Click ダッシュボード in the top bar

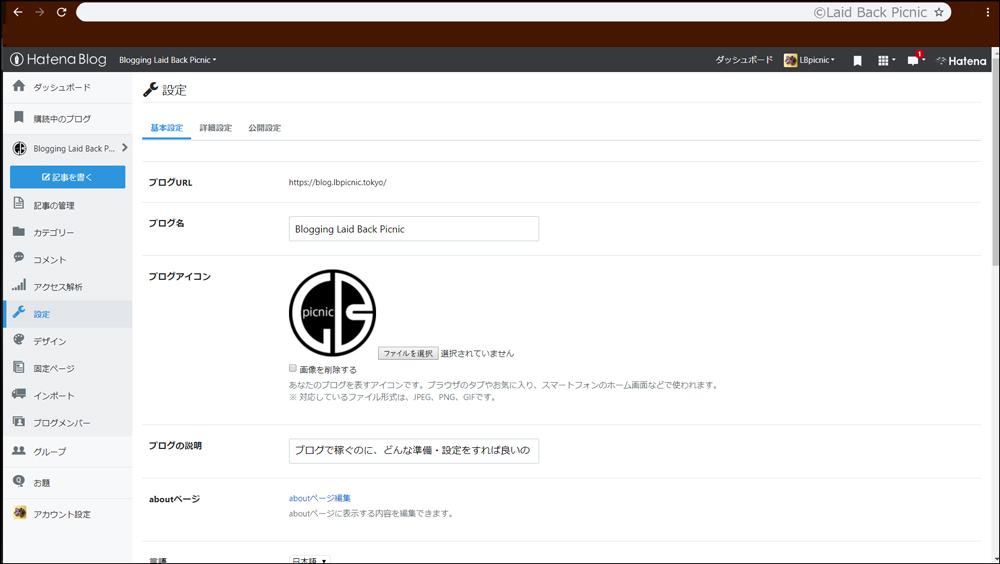(x=744, y=60)
